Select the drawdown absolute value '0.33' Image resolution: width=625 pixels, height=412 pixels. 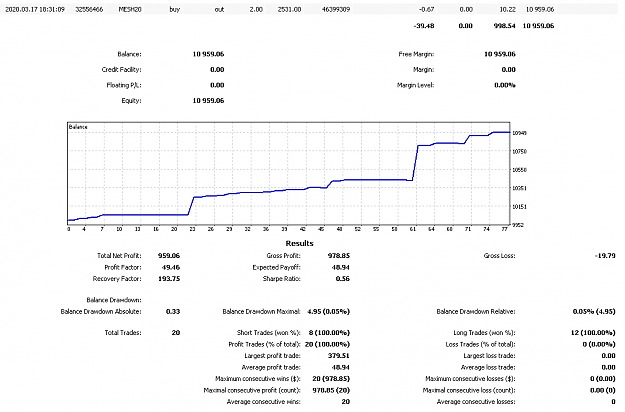173,312
